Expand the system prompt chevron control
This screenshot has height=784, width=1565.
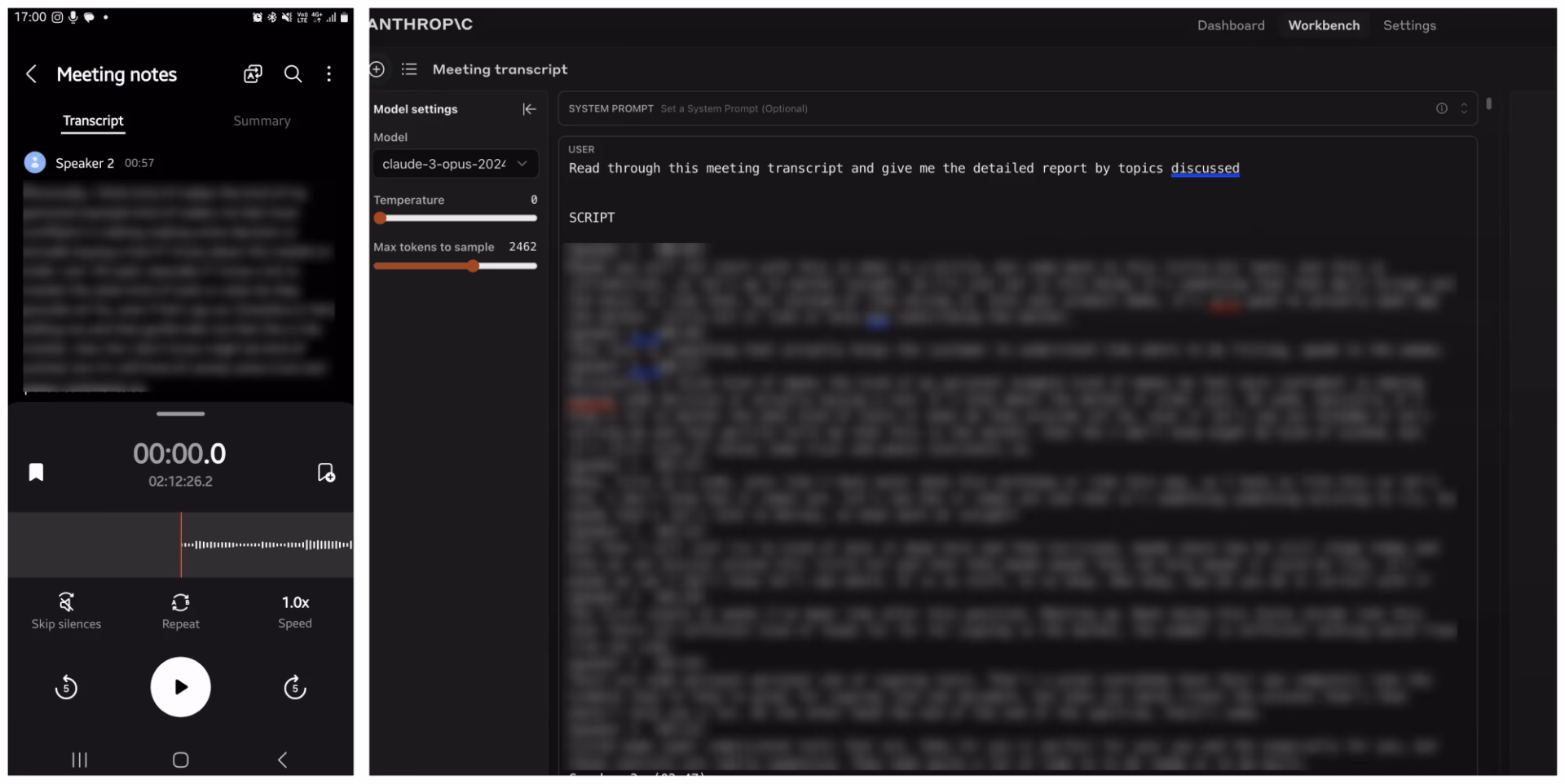pos(1464,108)
